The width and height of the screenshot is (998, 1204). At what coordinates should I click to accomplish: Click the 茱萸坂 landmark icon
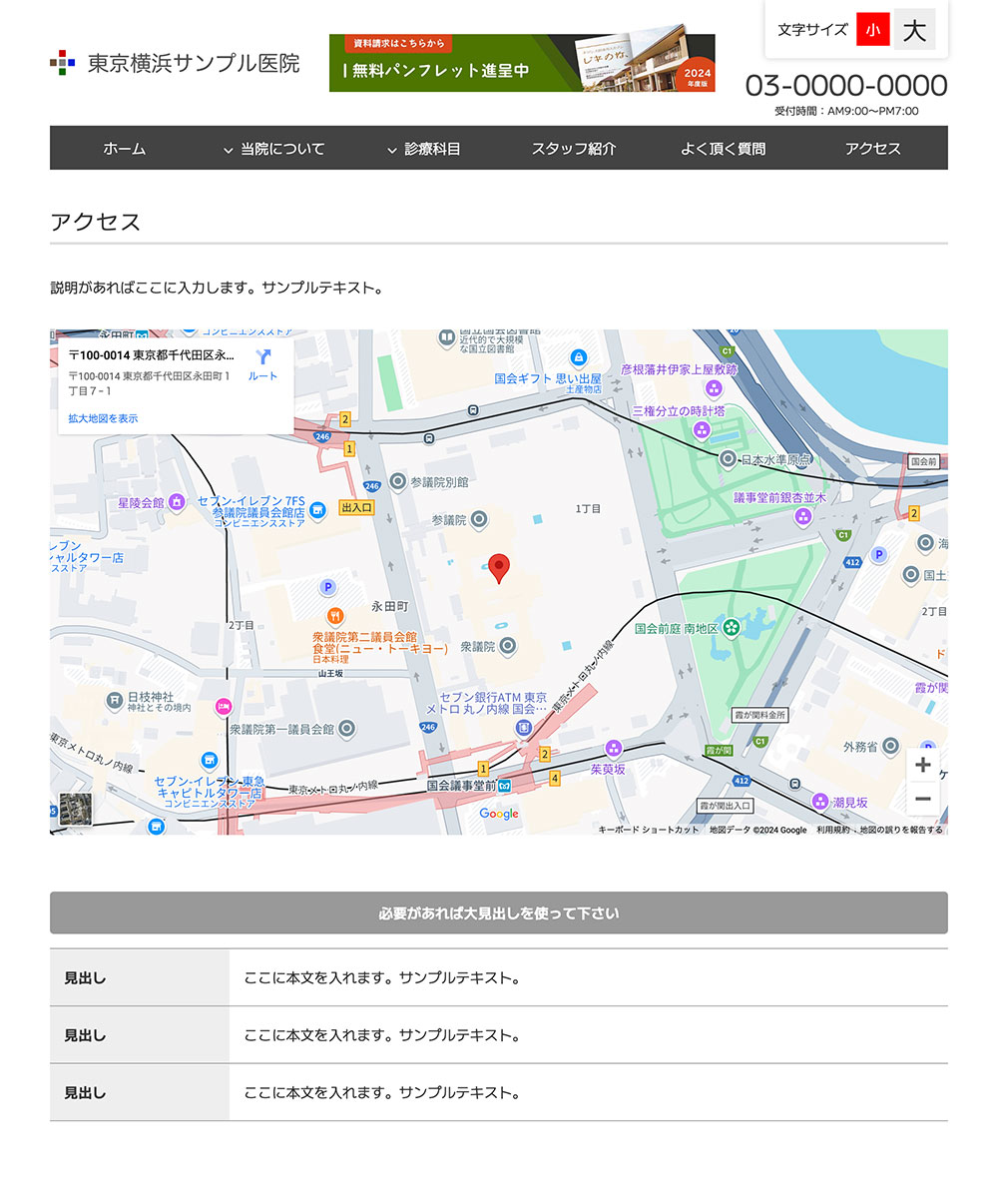coord(614,749)
